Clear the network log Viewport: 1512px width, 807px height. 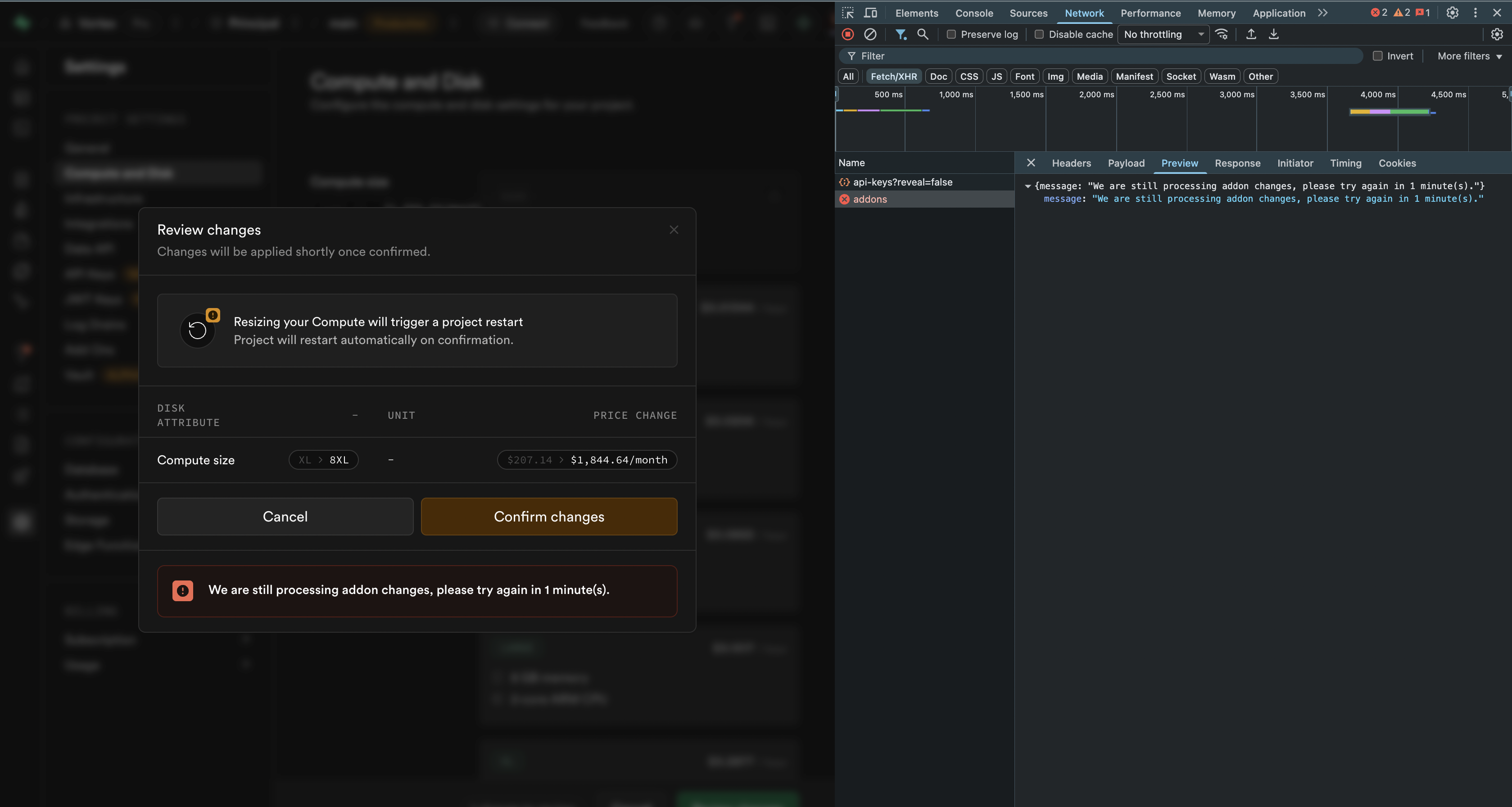coord(870,34)
